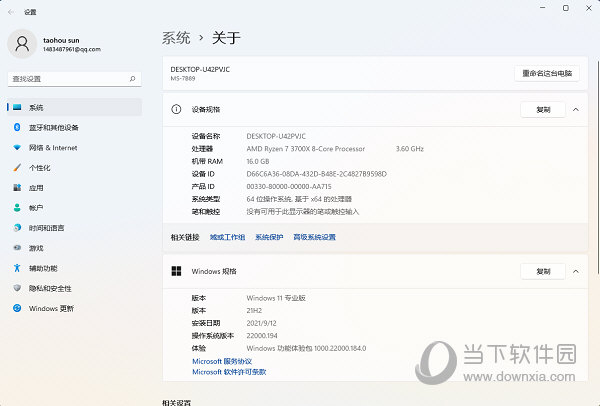Open 时间和语言 settings category
Viewport: 600px width, 406px height.
point(75,228)
